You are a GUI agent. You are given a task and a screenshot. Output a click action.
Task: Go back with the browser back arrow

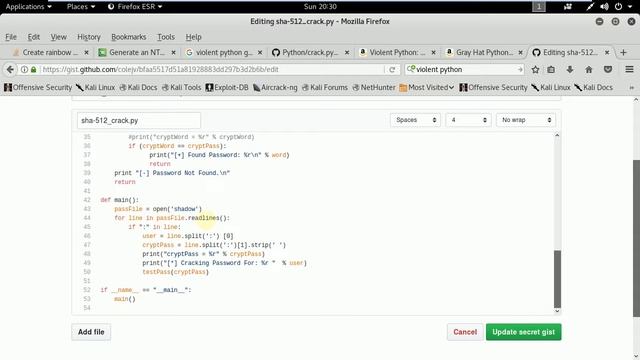10,69
